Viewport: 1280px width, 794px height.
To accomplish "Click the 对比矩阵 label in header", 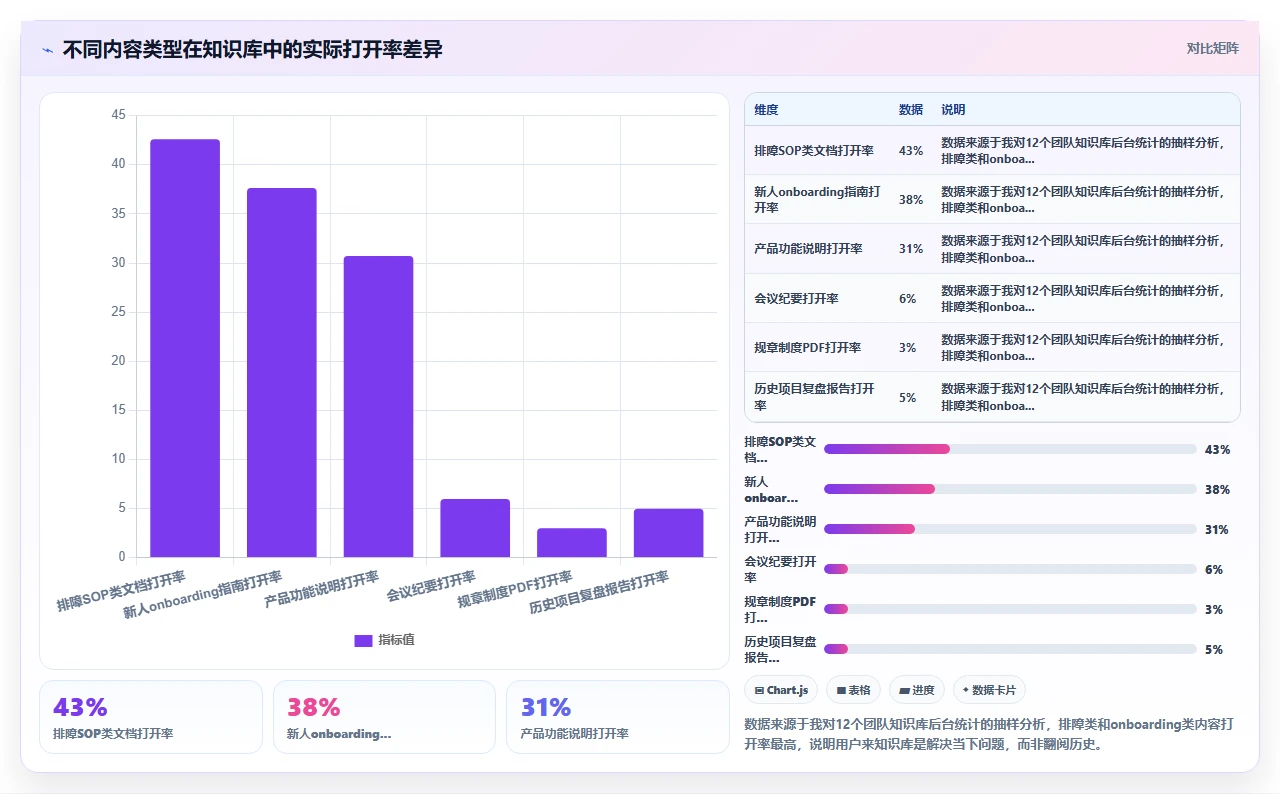I will pyautogui.click(x=1213, y=48).
